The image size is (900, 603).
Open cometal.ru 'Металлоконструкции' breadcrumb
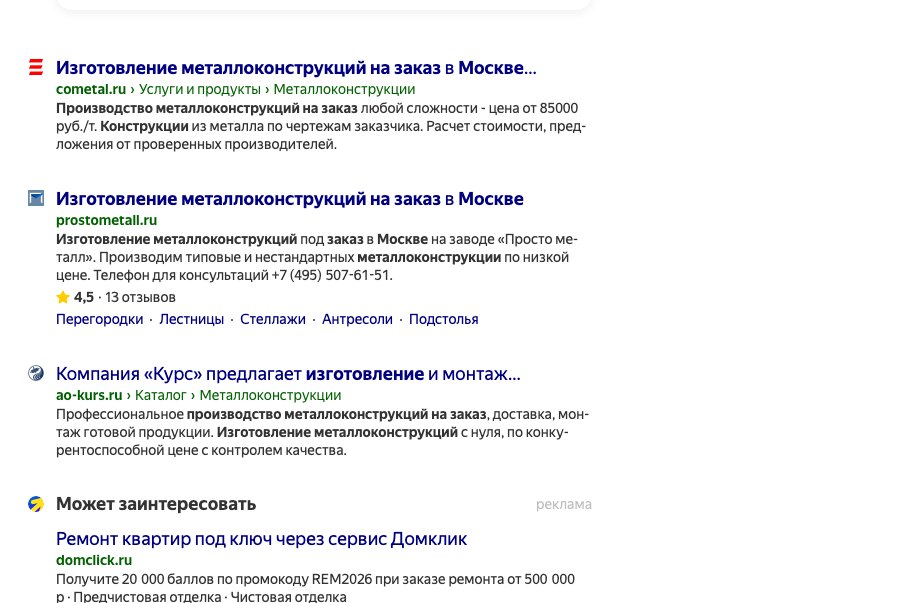coord(344,90)
